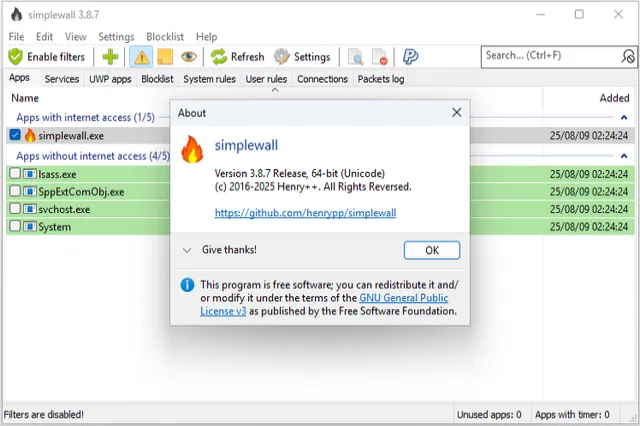
Task: Check the System checkbox
Action: click(15, 226)
